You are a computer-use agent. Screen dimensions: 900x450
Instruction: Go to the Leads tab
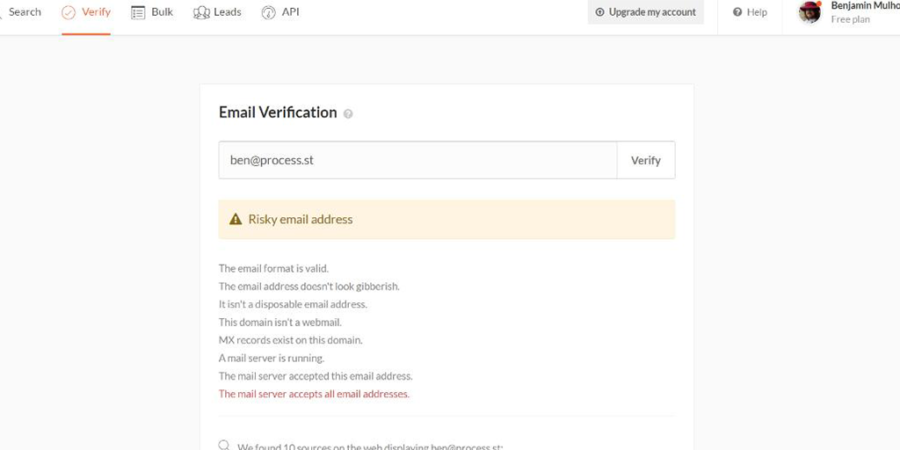pos(218,12)
